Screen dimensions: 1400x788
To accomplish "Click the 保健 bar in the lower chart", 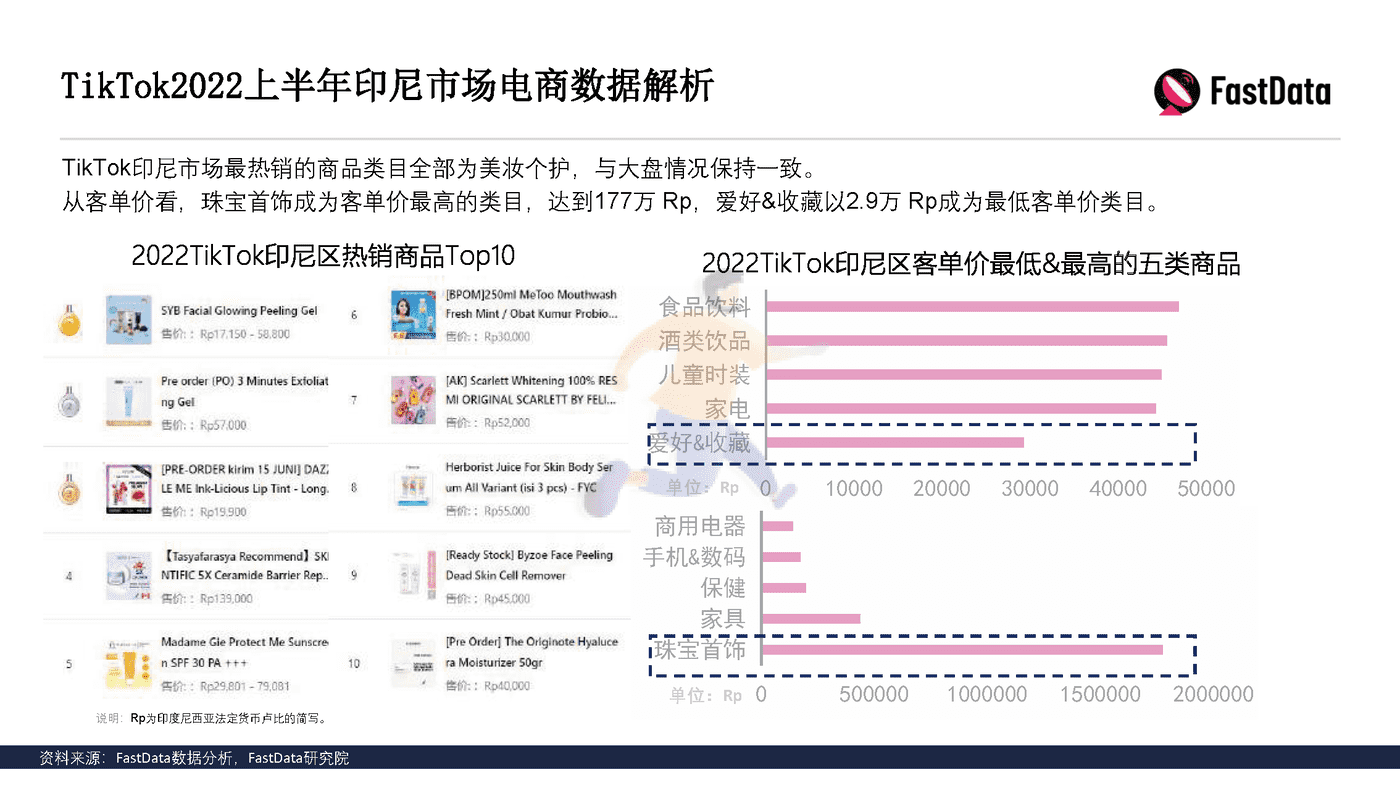I will pos(785,588).
